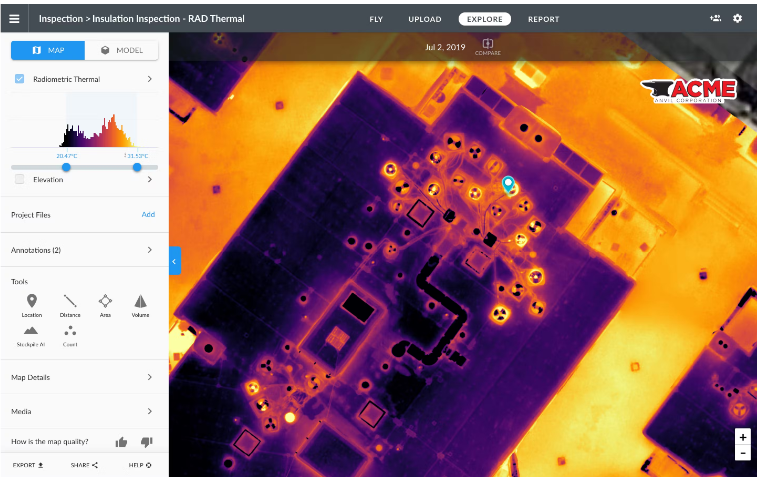757x477 pixels.
Task: Click Add next to Project Files
Action: tap(148, 214)
